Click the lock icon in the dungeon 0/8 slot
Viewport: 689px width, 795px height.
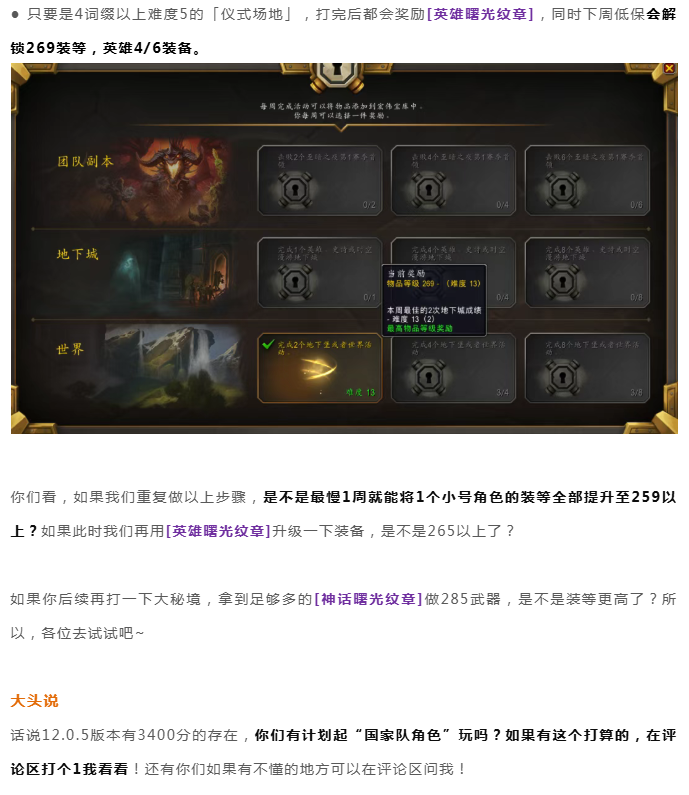point(562,281)
